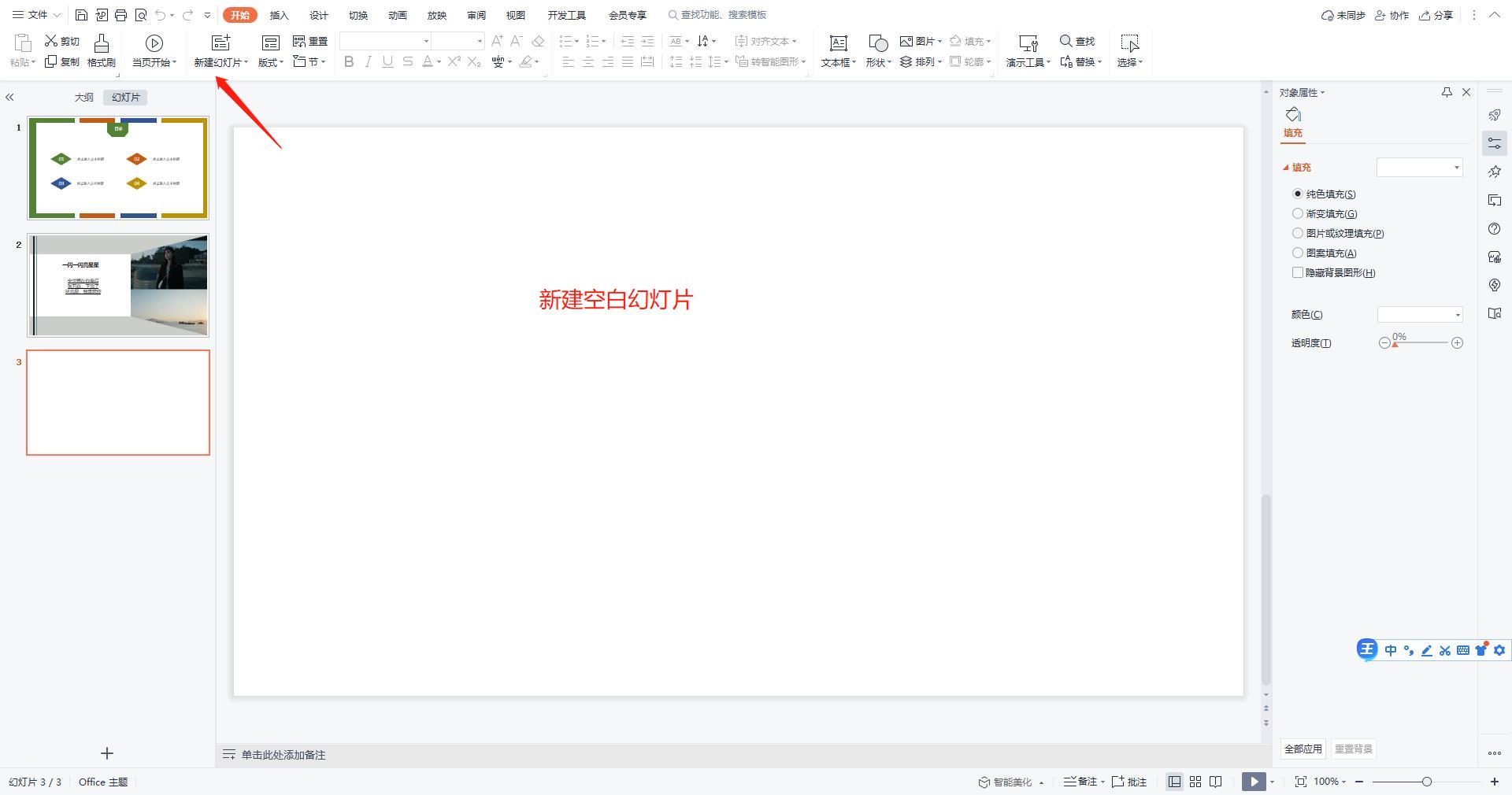Click the zoom slider handle
This screenshot has height=795, width=1512.
coord(1426,782)
